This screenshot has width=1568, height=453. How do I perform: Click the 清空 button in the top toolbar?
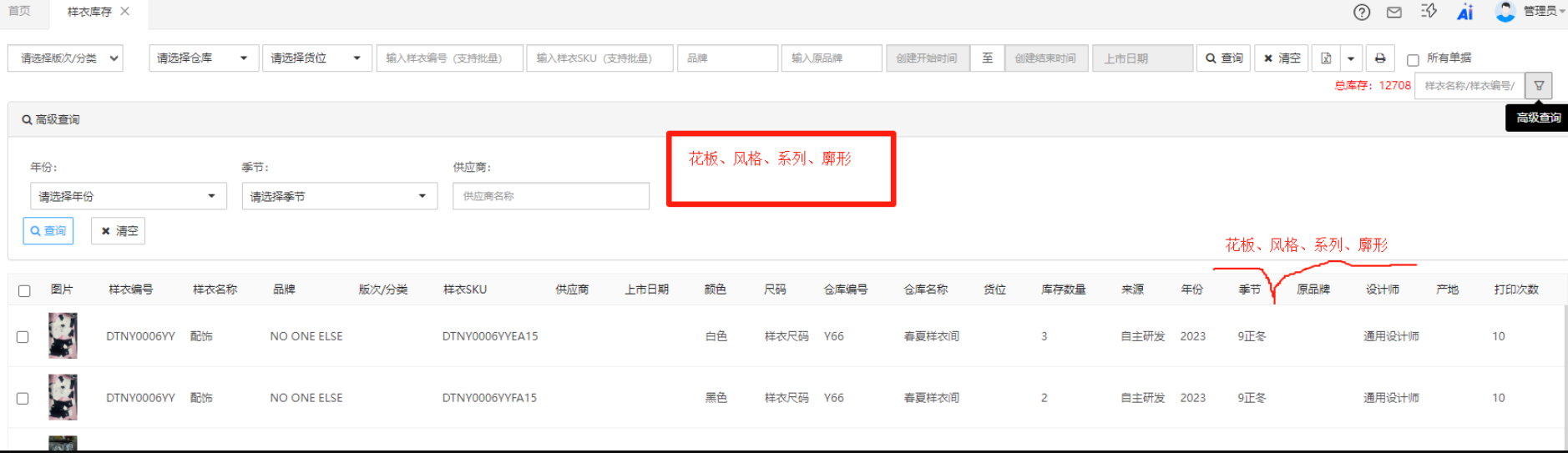point(1282,58)
